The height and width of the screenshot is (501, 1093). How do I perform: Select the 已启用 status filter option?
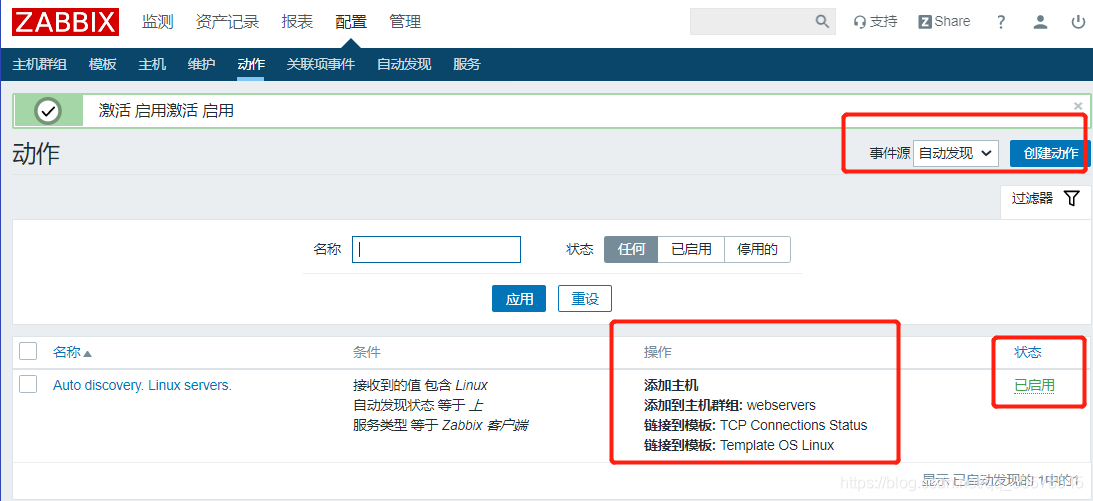click(691, 249)
